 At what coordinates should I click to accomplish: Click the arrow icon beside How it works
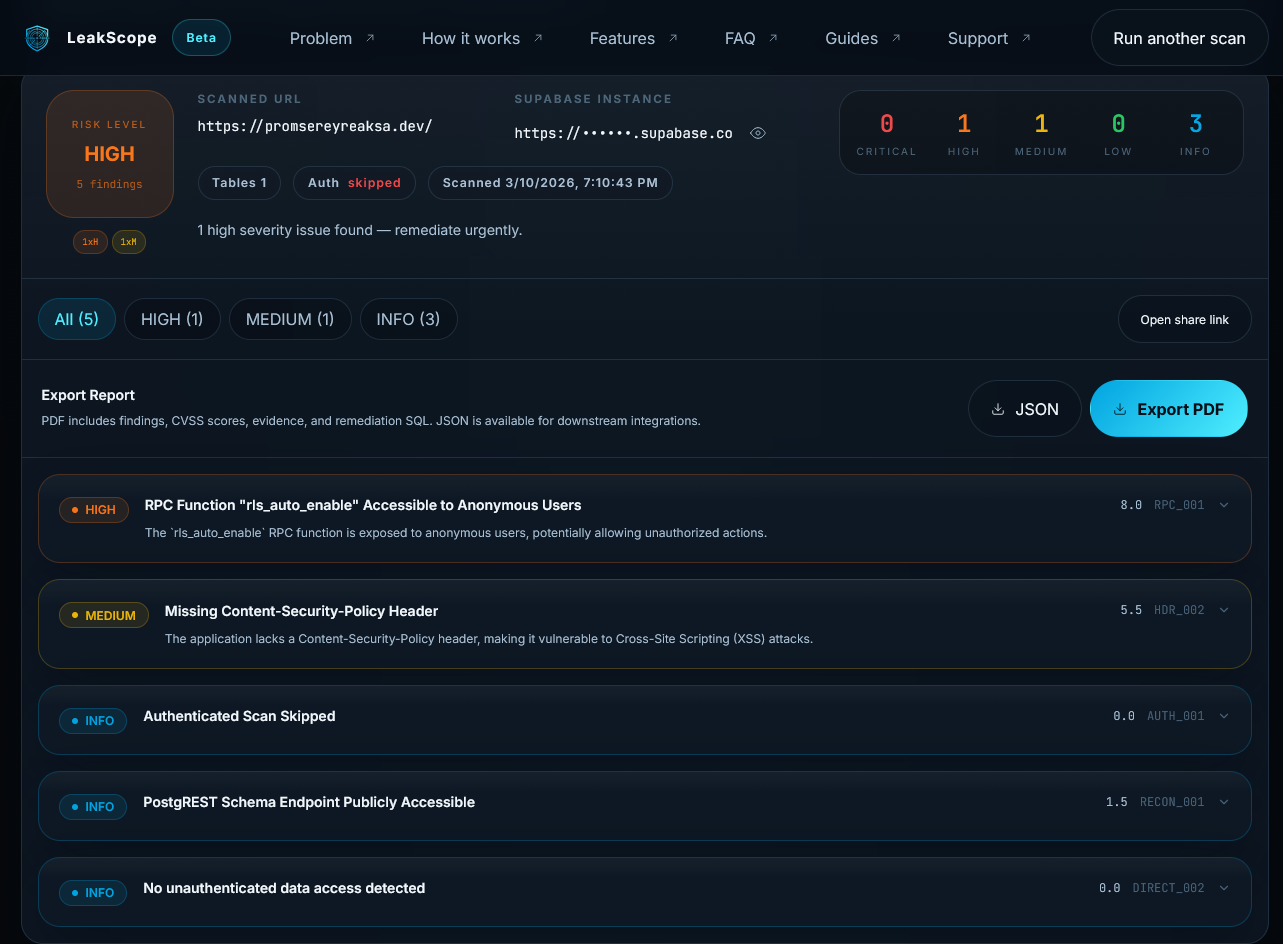pos(538,38)
